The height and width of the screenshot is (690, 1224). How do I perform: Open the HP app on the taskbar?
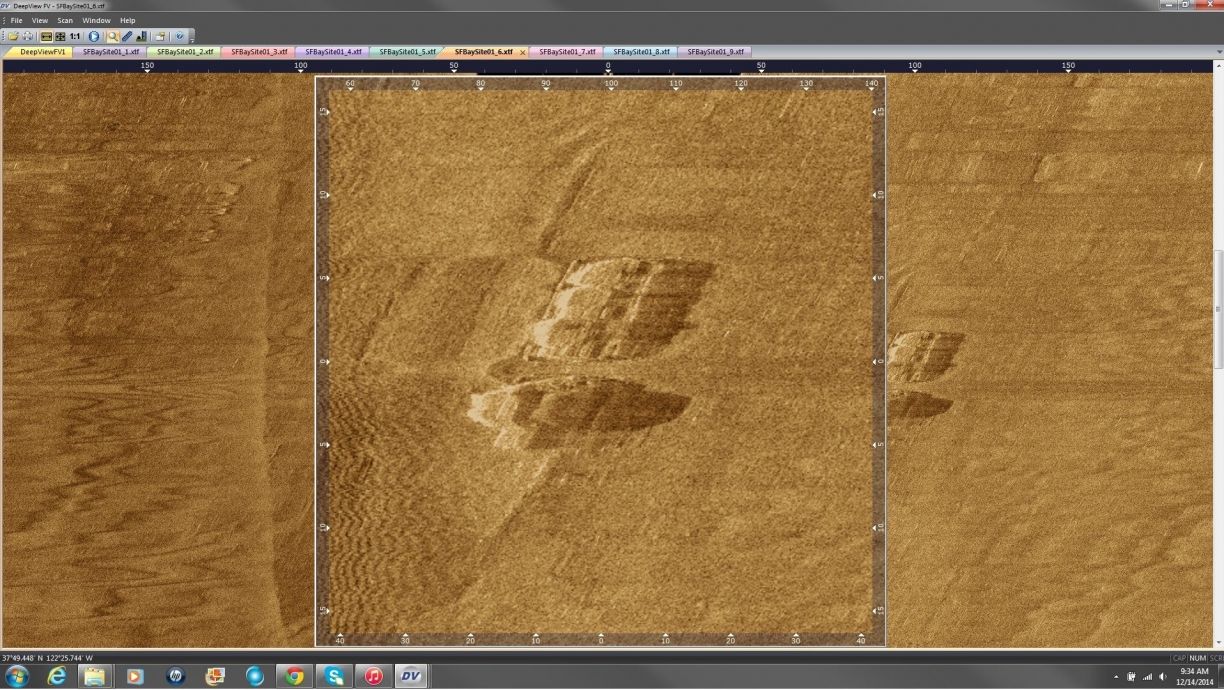[x=175, y=677]
